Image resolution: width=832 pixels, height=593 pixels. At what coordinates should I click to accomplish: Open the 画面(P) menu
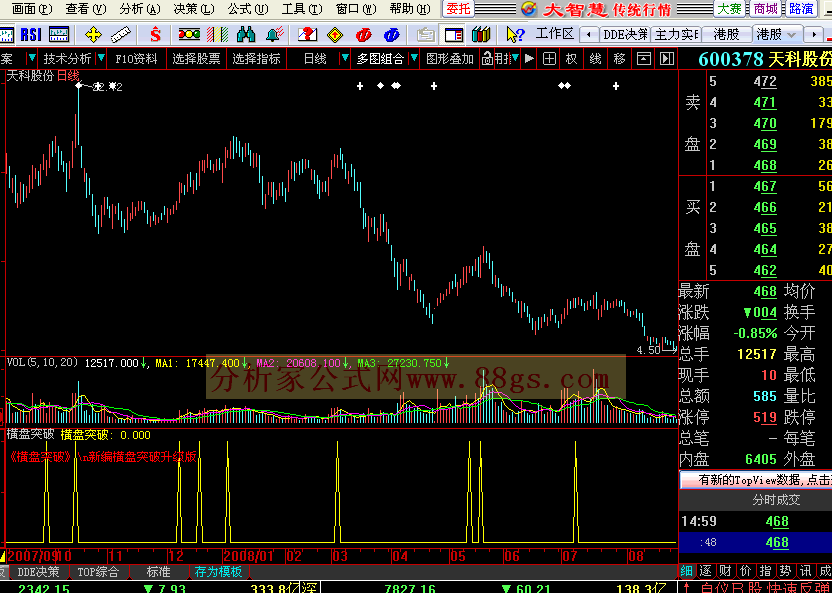tap(31, 8)
